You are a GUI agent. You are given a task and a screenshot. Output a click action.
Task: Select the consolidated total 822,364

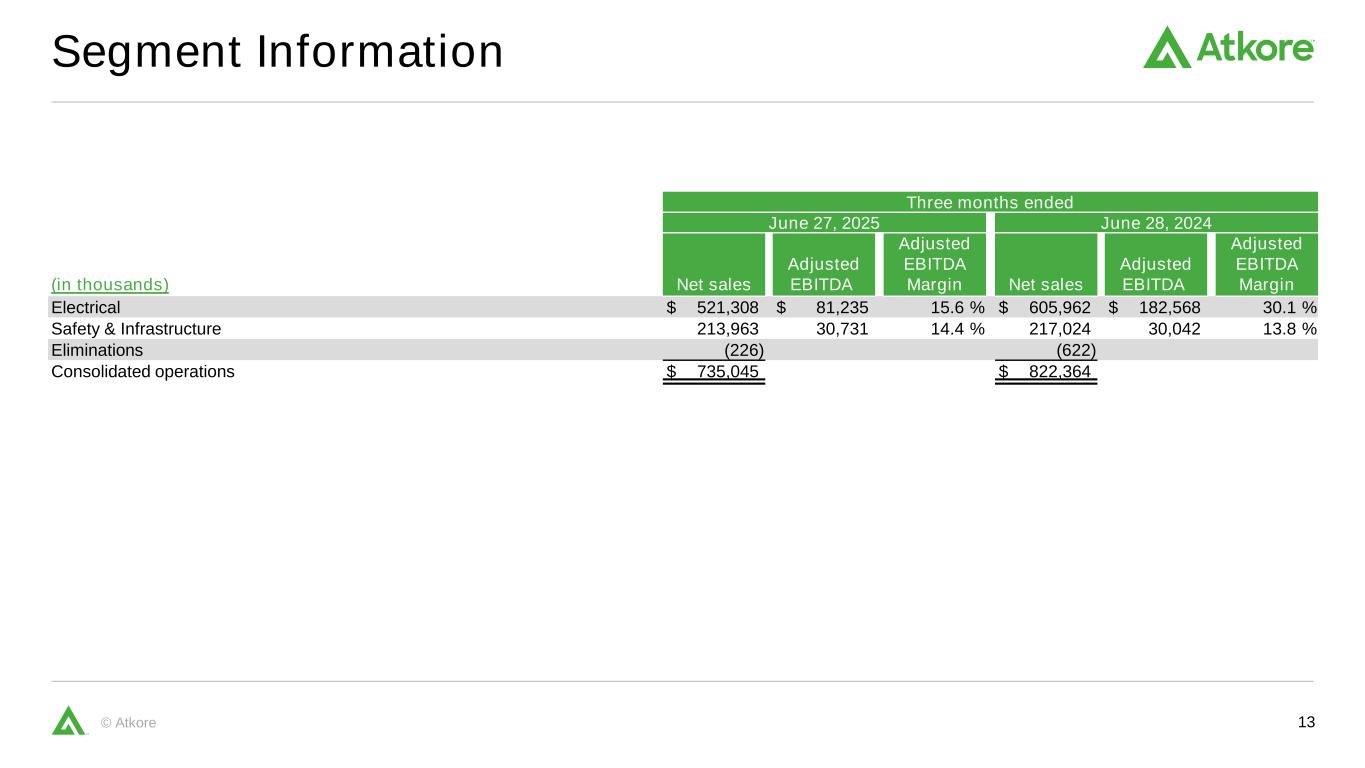pos(1059,372)
